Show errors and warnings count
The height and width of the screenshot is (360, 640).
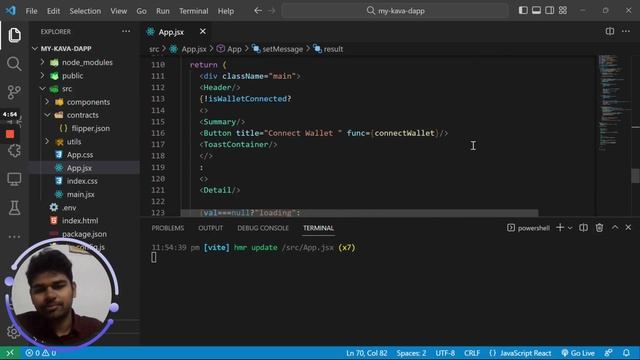point(41,353)
